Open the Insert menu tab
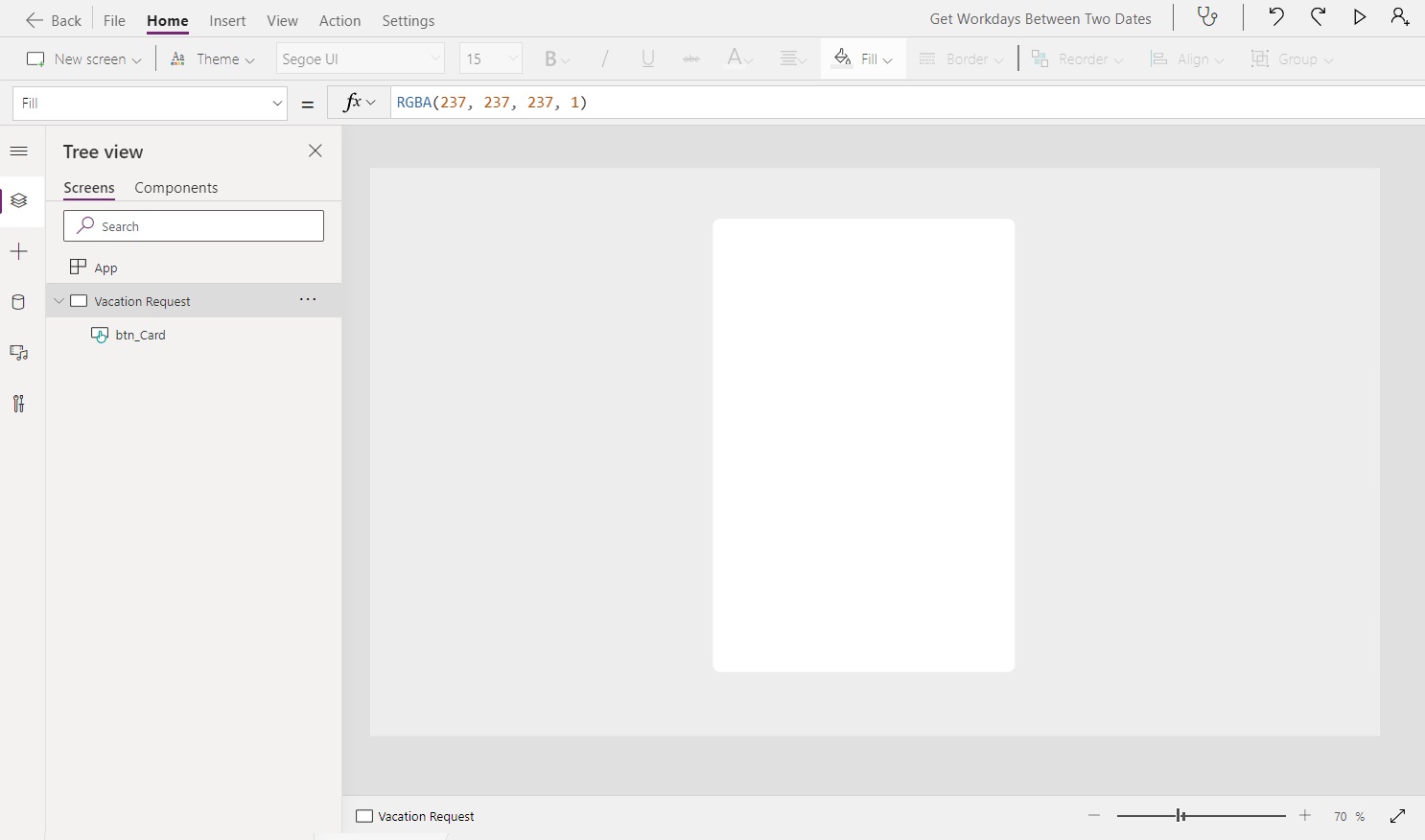Viewport: 1425px width, 840px height. coord(228,20)
